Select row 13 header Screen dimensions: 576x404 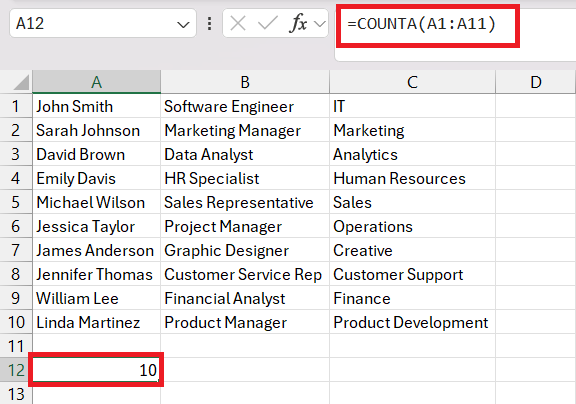point(16,393)
